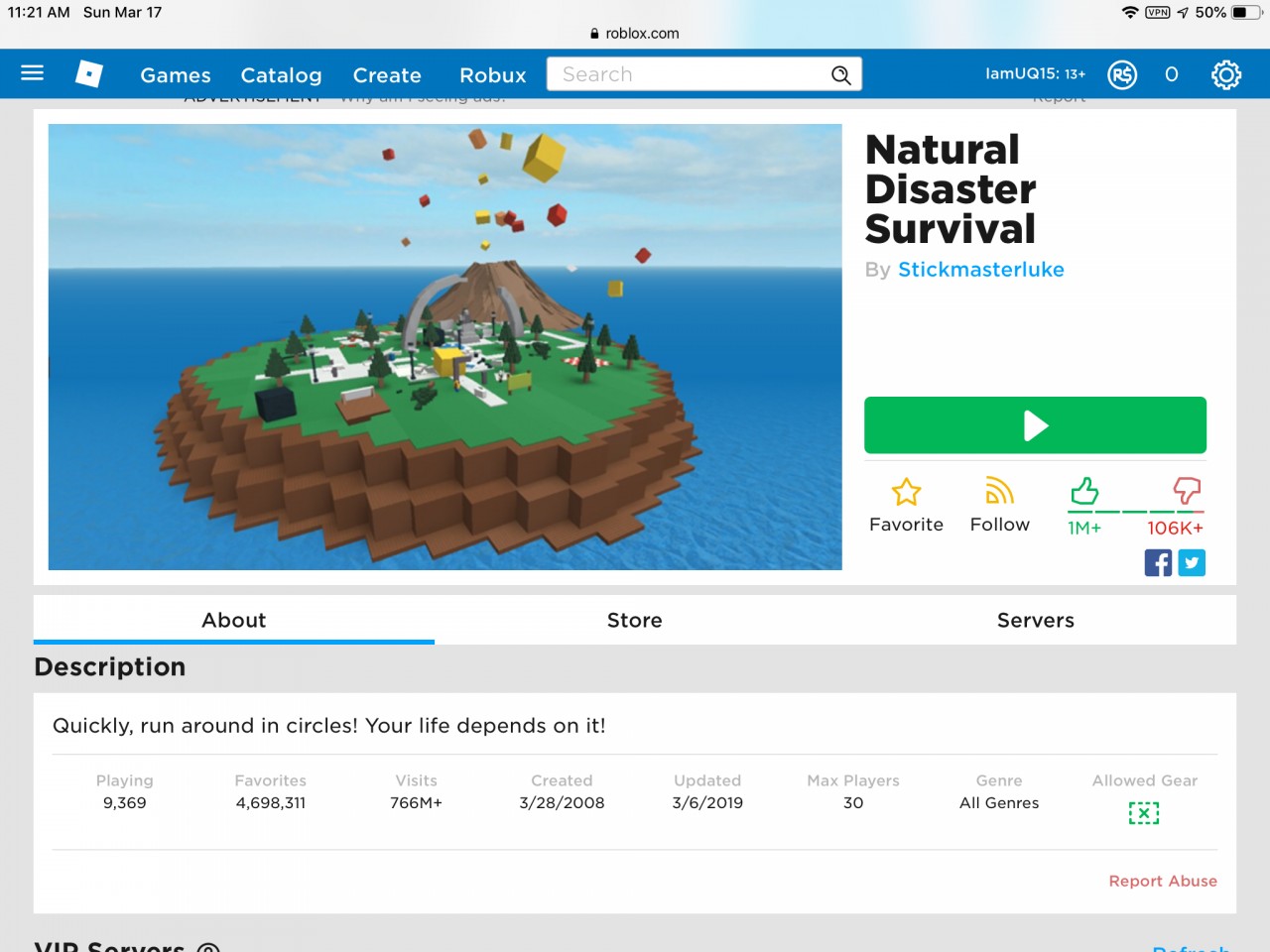Click the like/dislike vote ratio bar
1270x952 pixels.
(1136, 512)
